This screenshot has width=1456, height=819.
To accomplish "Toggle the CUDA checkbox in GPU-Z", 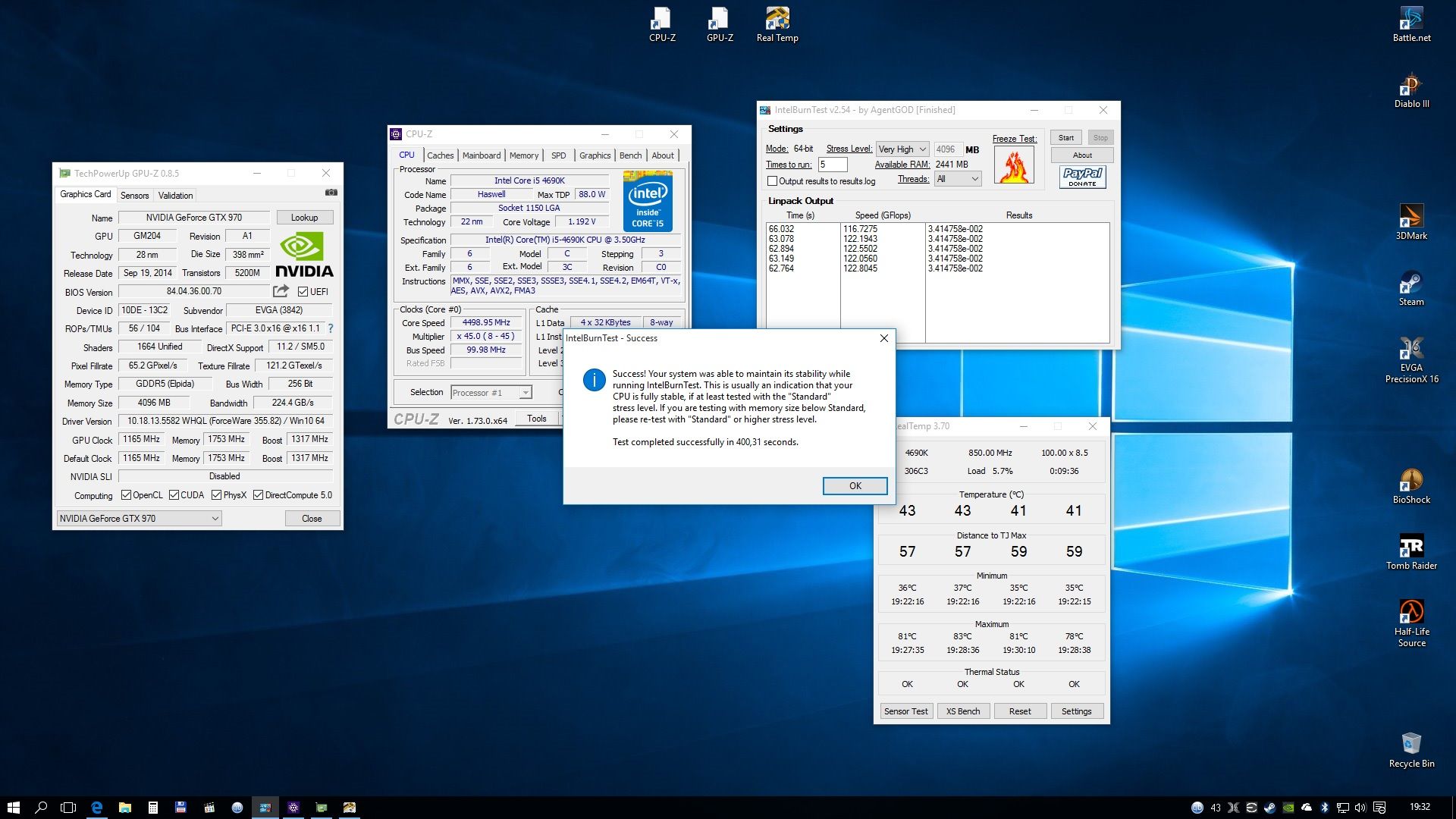I will coord(174,495).
